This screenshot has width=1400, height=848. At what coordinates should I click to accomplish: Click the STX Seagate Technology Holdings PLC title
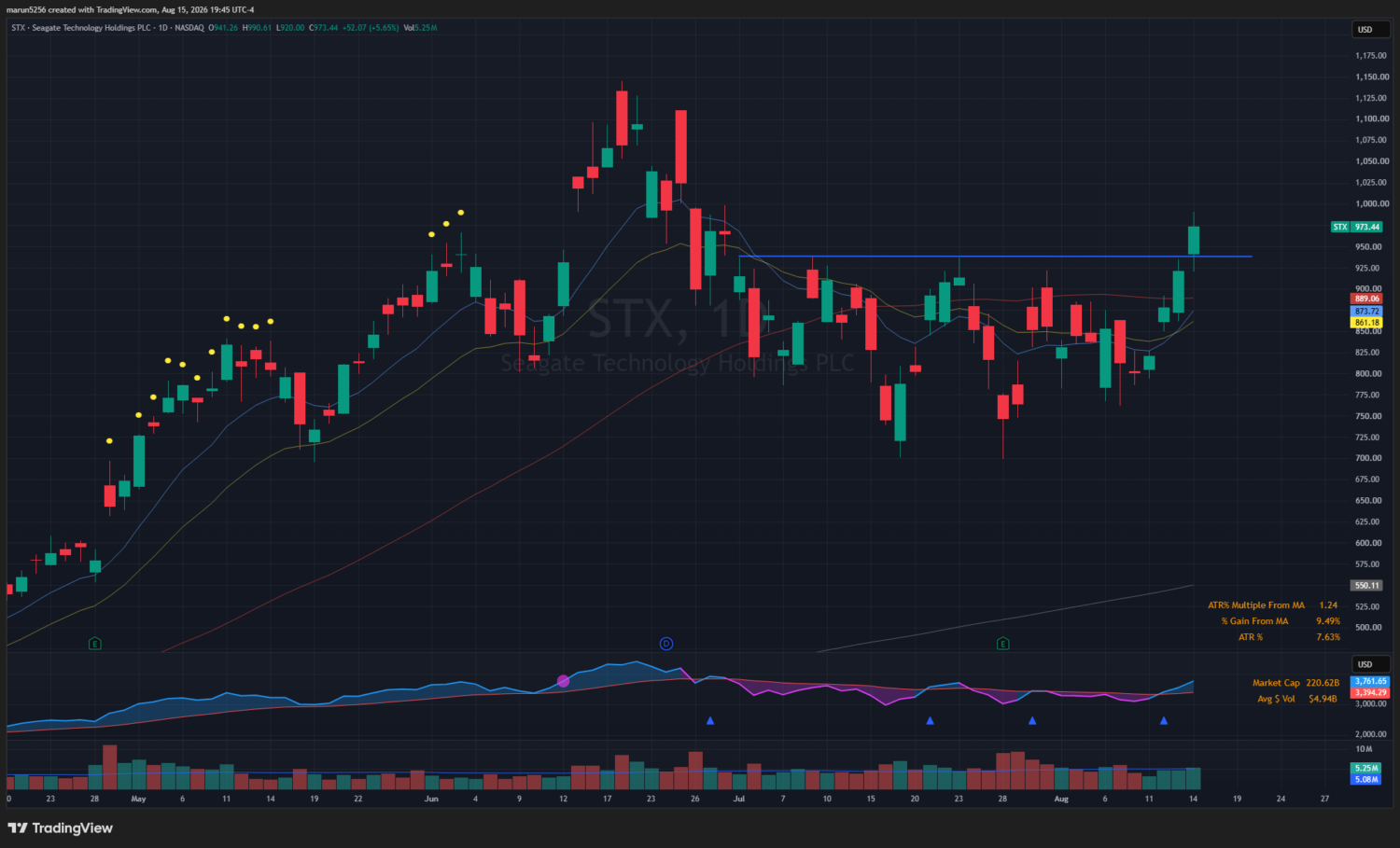coord(81,28)
